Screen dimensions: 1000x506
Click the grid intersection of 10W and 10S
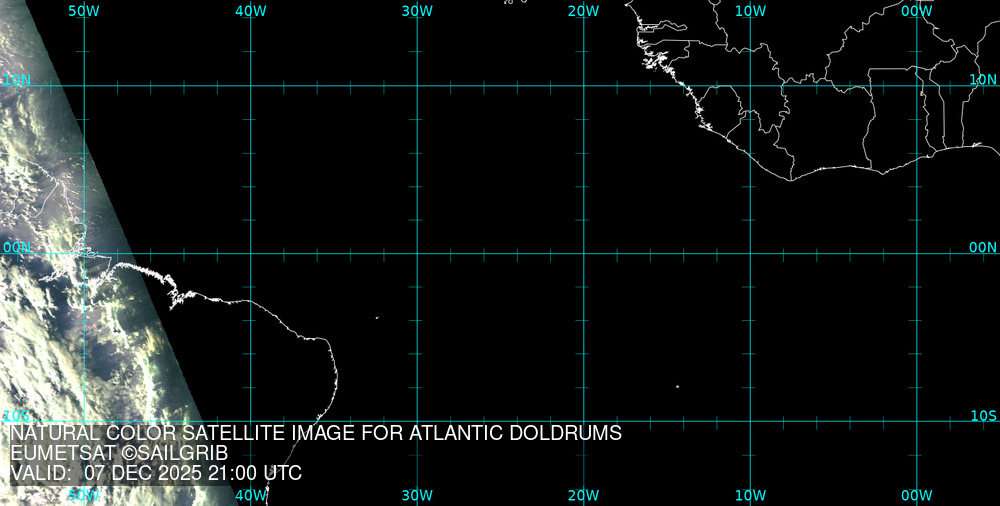750,420
